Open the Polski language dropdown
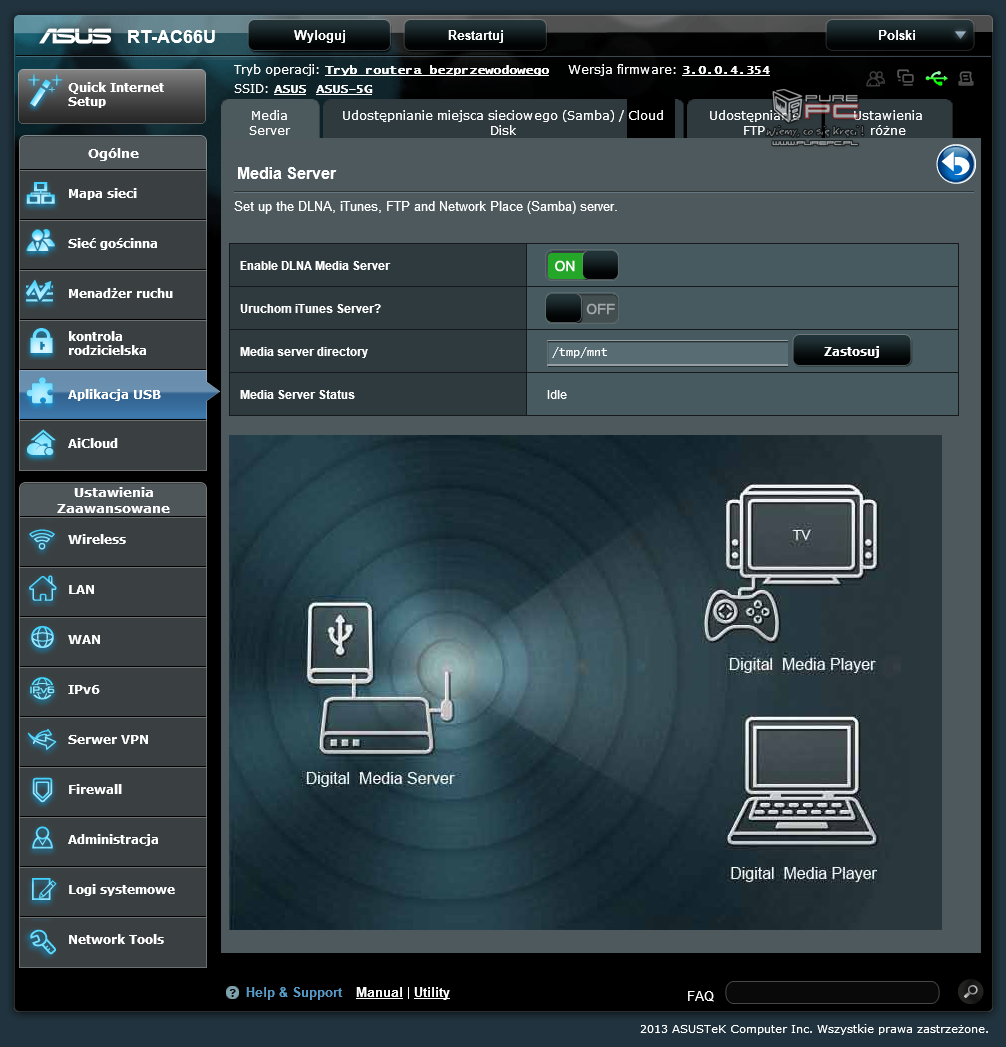Screen dimensions: 1006x1047 tap(900, 35)
